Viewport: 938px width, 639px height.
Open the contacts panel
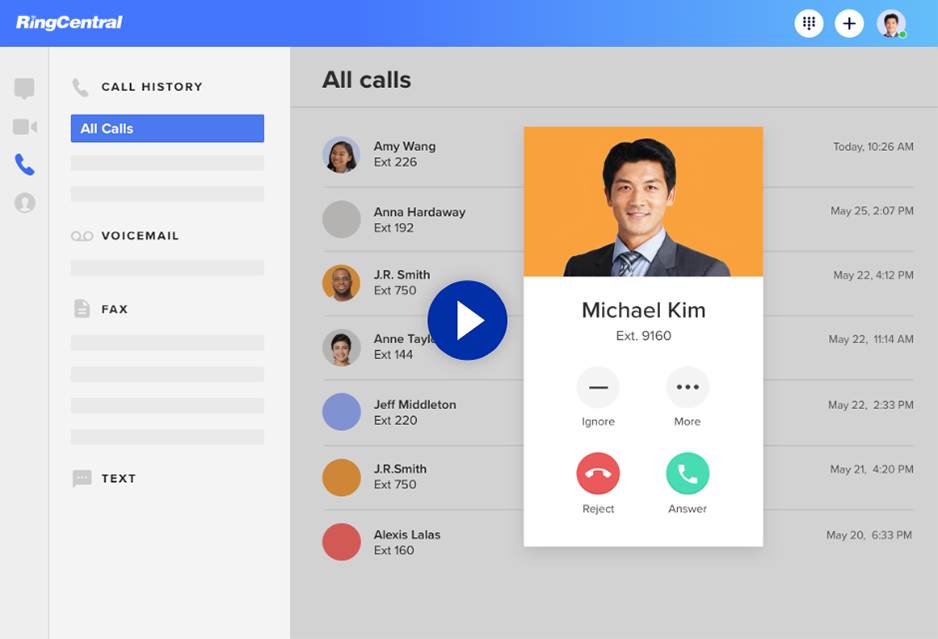[24, 203]
